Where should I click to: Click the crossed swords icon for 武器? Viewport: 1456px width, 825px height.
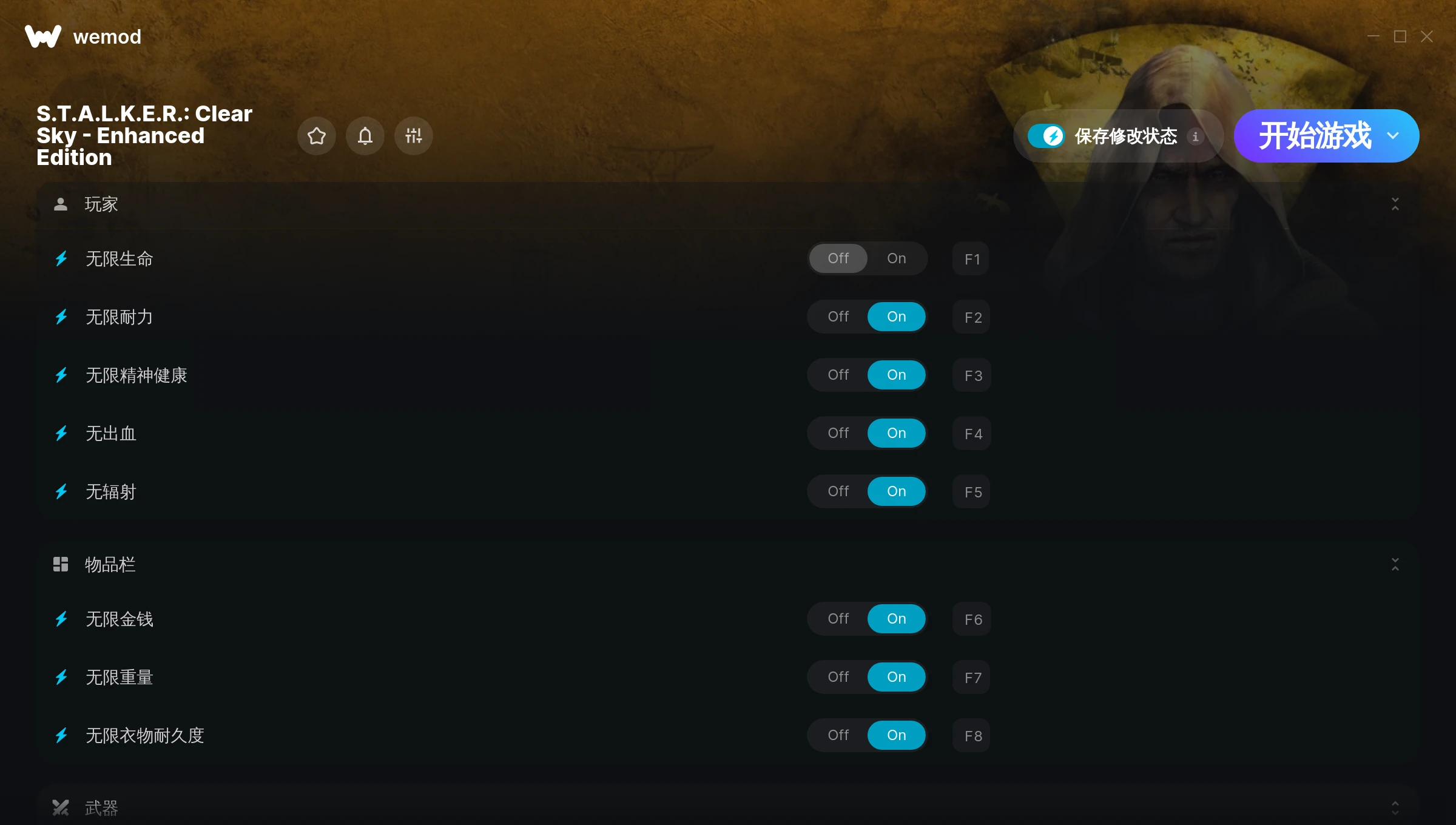(61, 807)
